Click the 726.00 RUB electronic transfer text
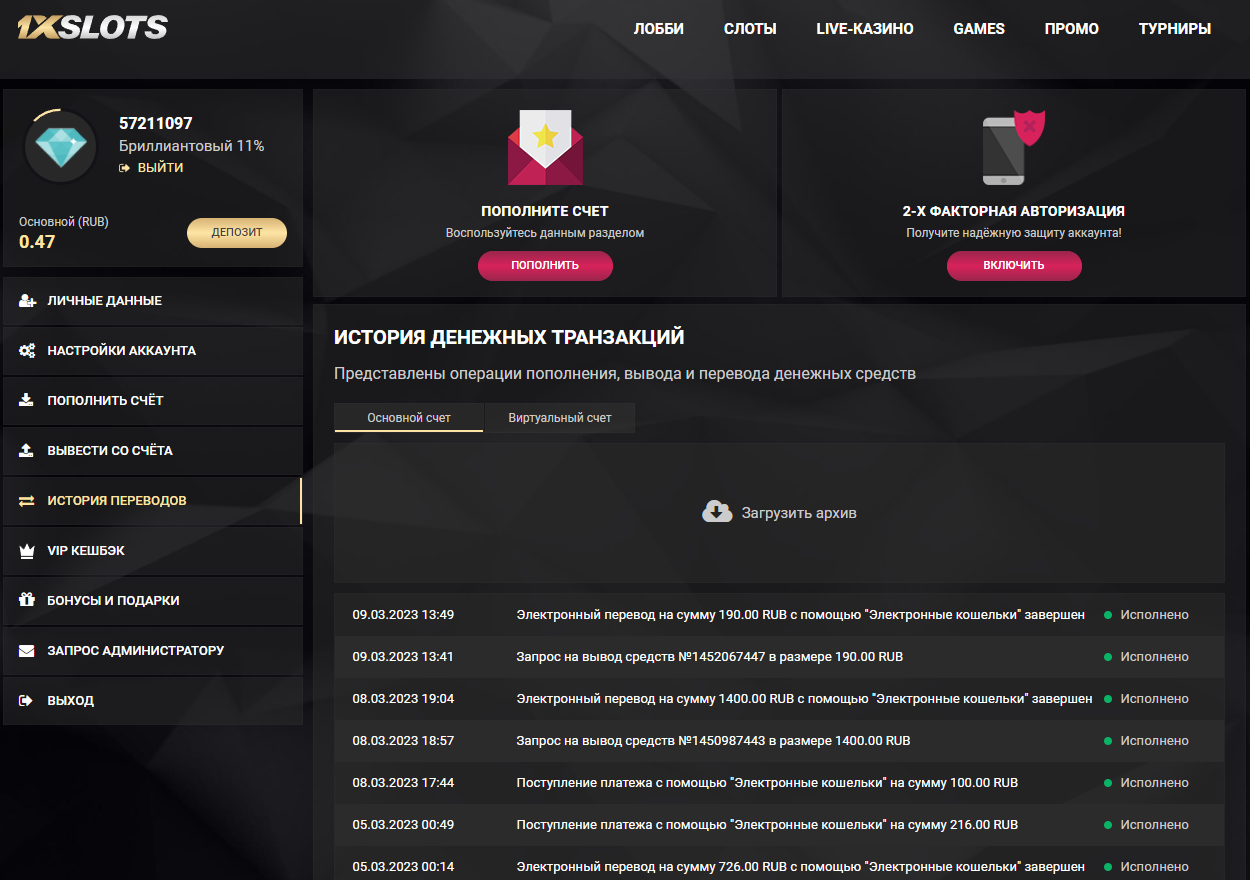This screenshot has height=880, width=1250. coord(800,867)
